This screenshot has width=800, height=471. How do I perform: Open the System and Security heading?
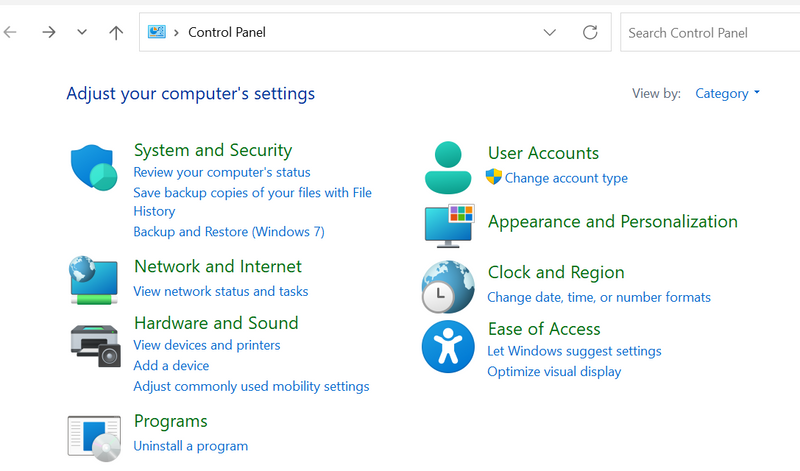pos(212,150)
